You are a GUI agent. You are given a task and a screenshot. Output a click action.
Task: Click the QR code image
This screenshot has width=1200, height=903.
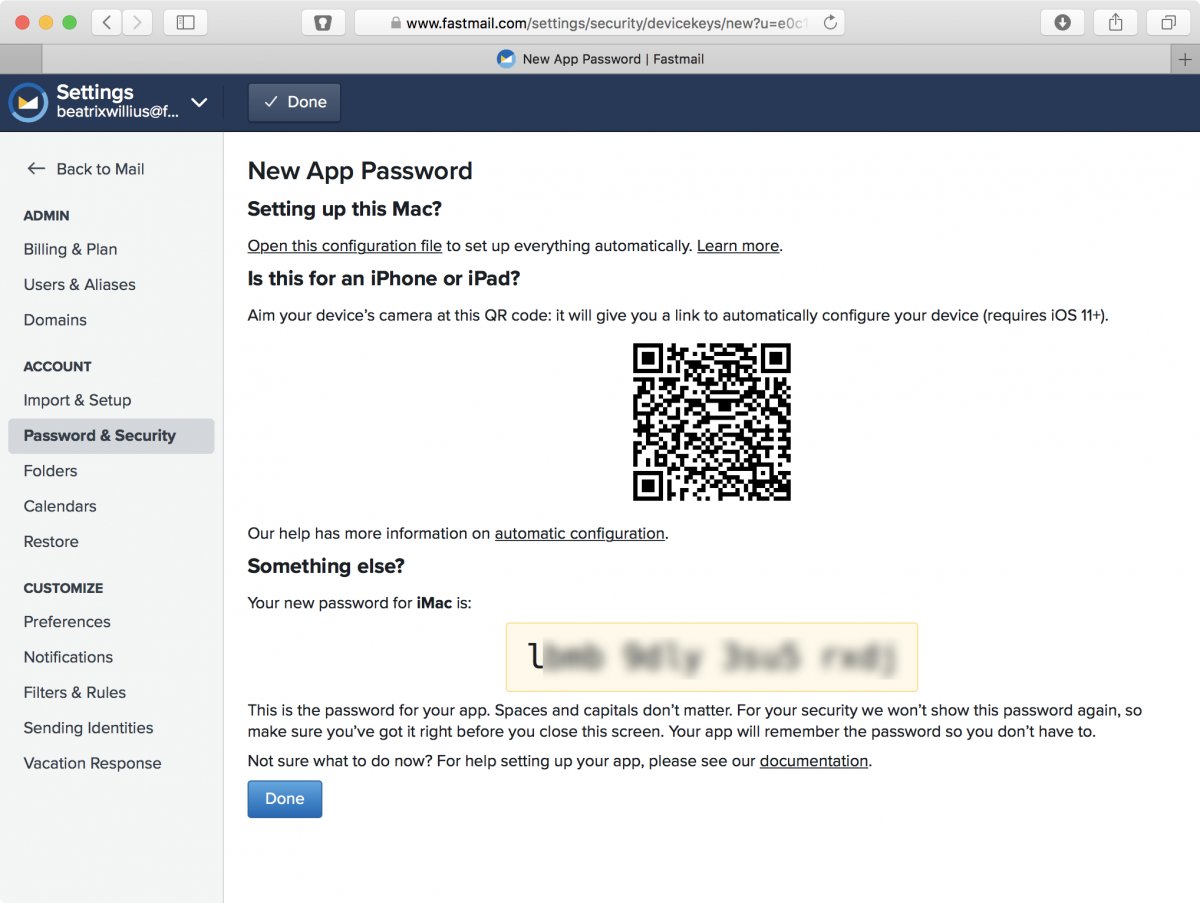712,422
